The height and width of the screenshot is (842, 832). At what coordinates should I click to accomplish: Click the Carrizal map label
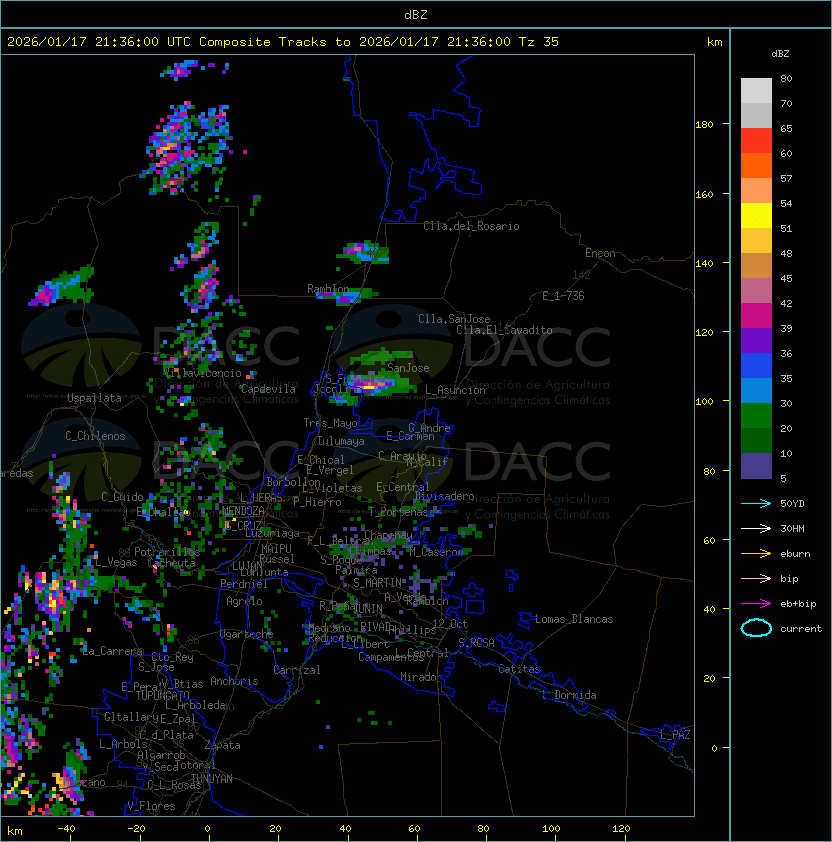297,670
